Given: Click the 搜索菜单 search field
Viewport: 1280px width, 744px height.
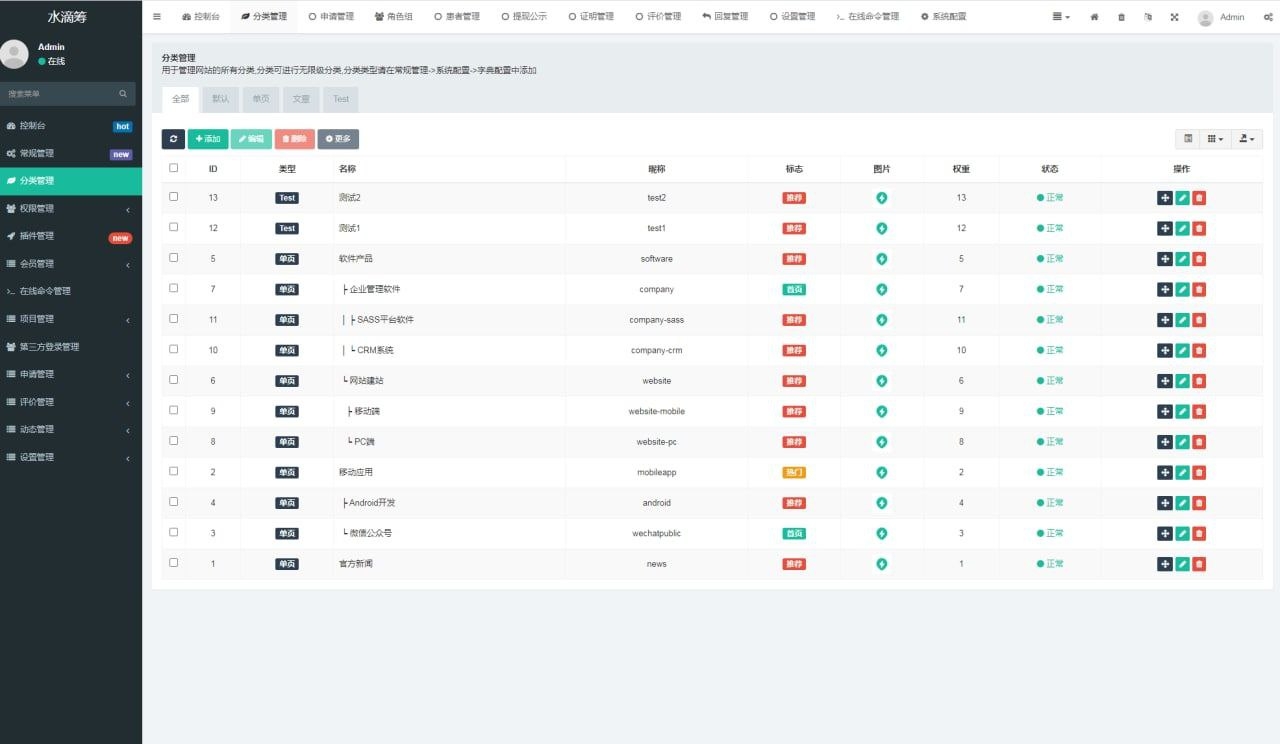Looking at the screenshot, I should pos(62,94).
